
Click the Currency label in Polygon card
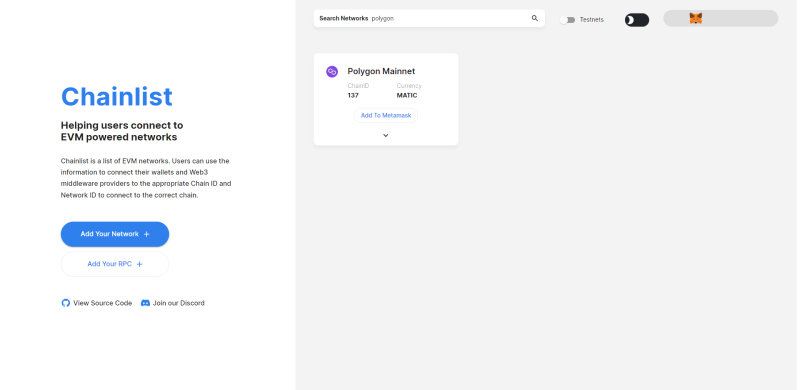pos(409,86)
